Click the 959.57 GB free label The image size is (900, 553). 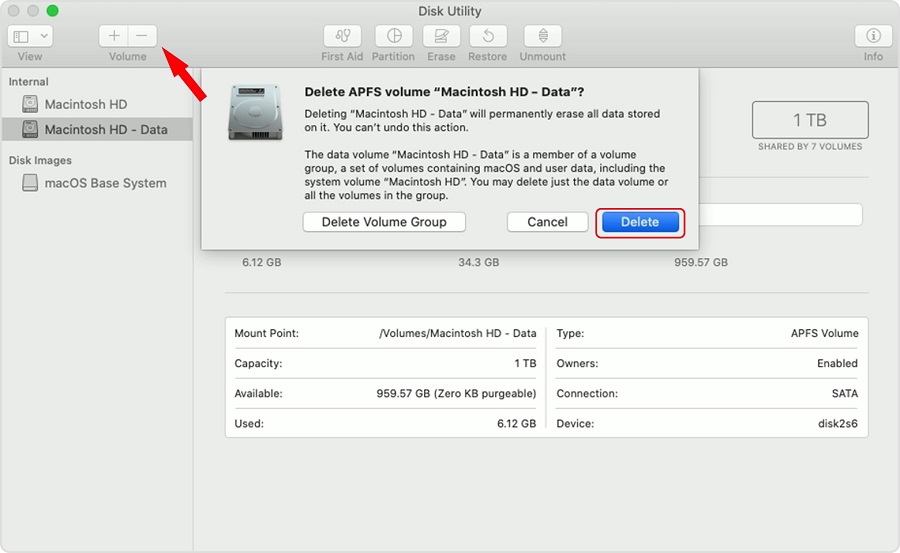pos(701,262)
